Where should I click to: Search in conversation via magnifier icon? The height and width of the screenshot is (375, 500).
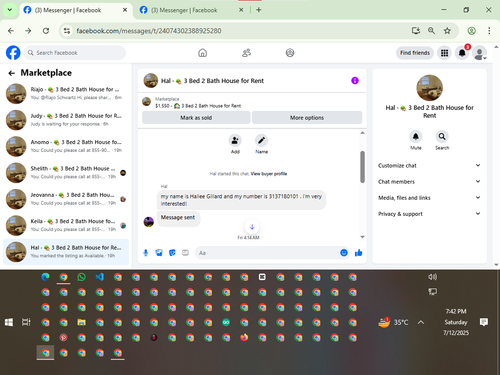(442, 136)
